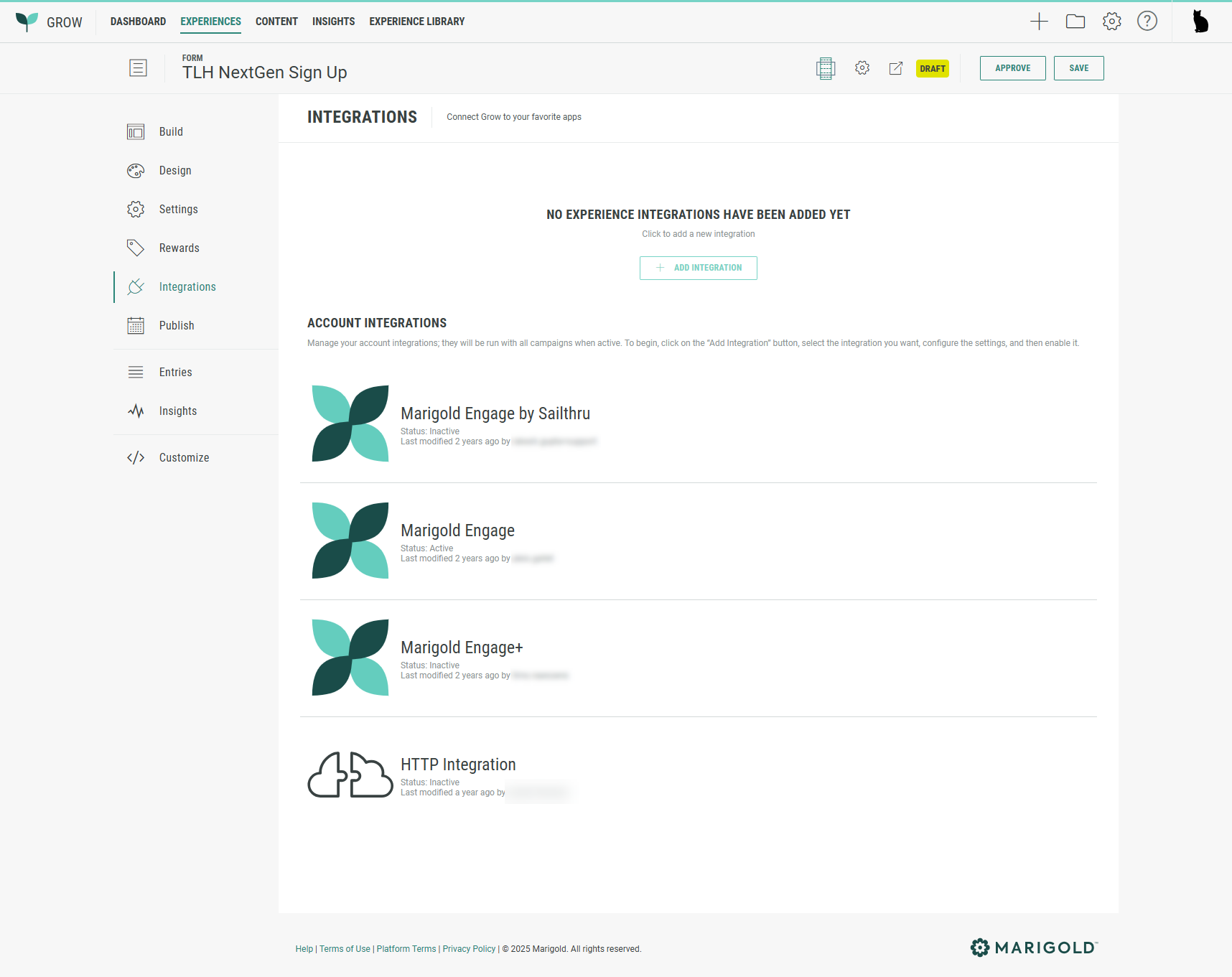Open the form list icon beside title
The width and height of the screenshot is (1232, 977).
pyautogui.click(x=138, y=68)
